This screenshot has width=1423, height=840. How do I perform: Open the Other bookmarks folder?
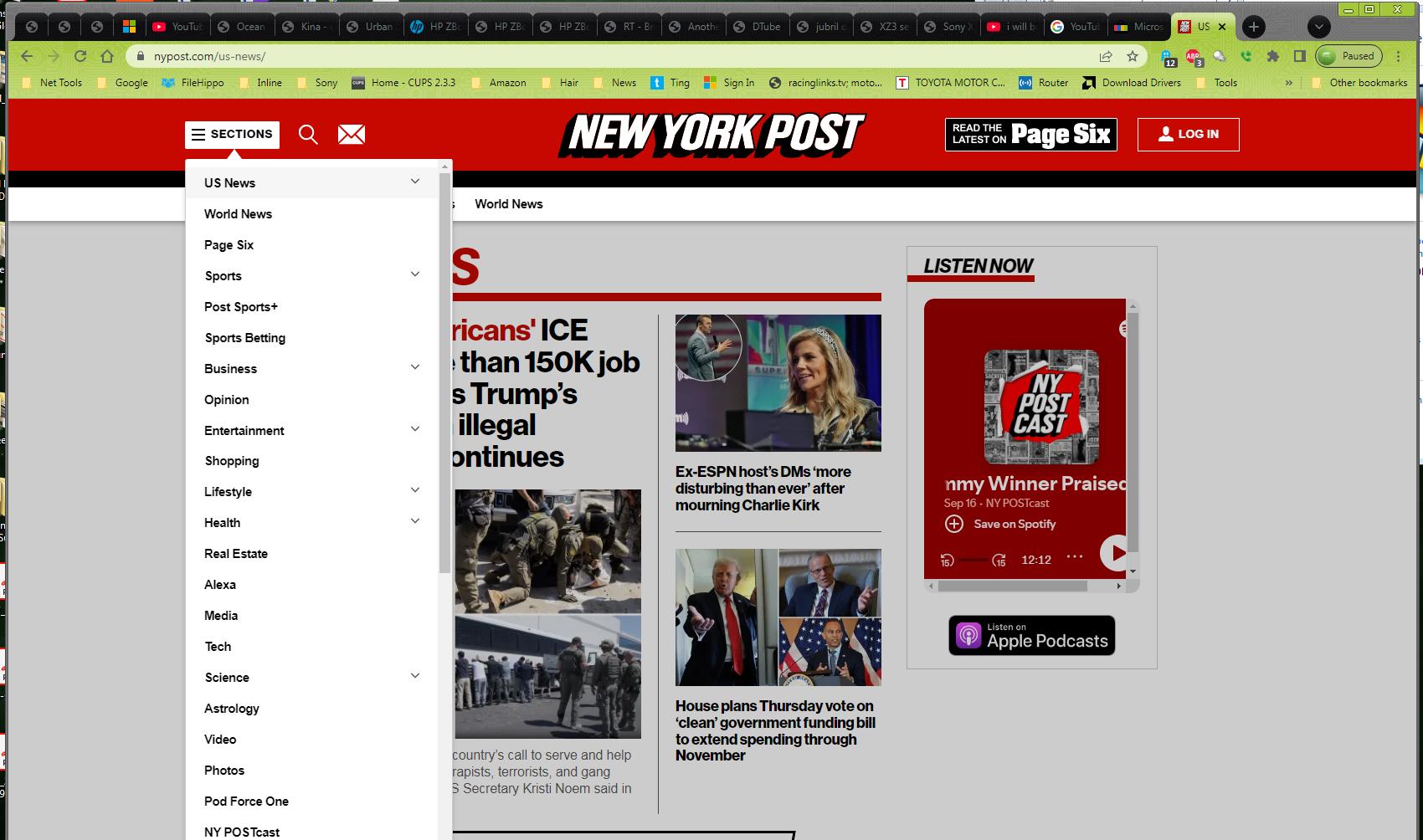(x=1359, y=83)
